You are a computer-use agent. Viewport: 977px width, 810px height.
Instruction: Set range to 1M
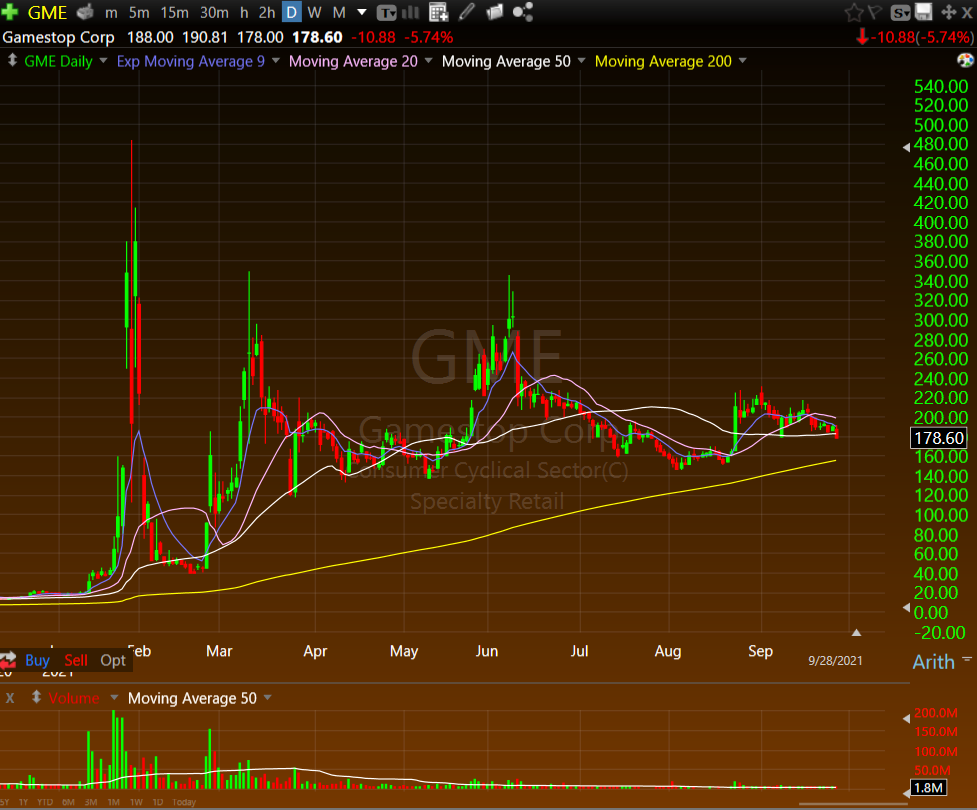coord(113,802)
